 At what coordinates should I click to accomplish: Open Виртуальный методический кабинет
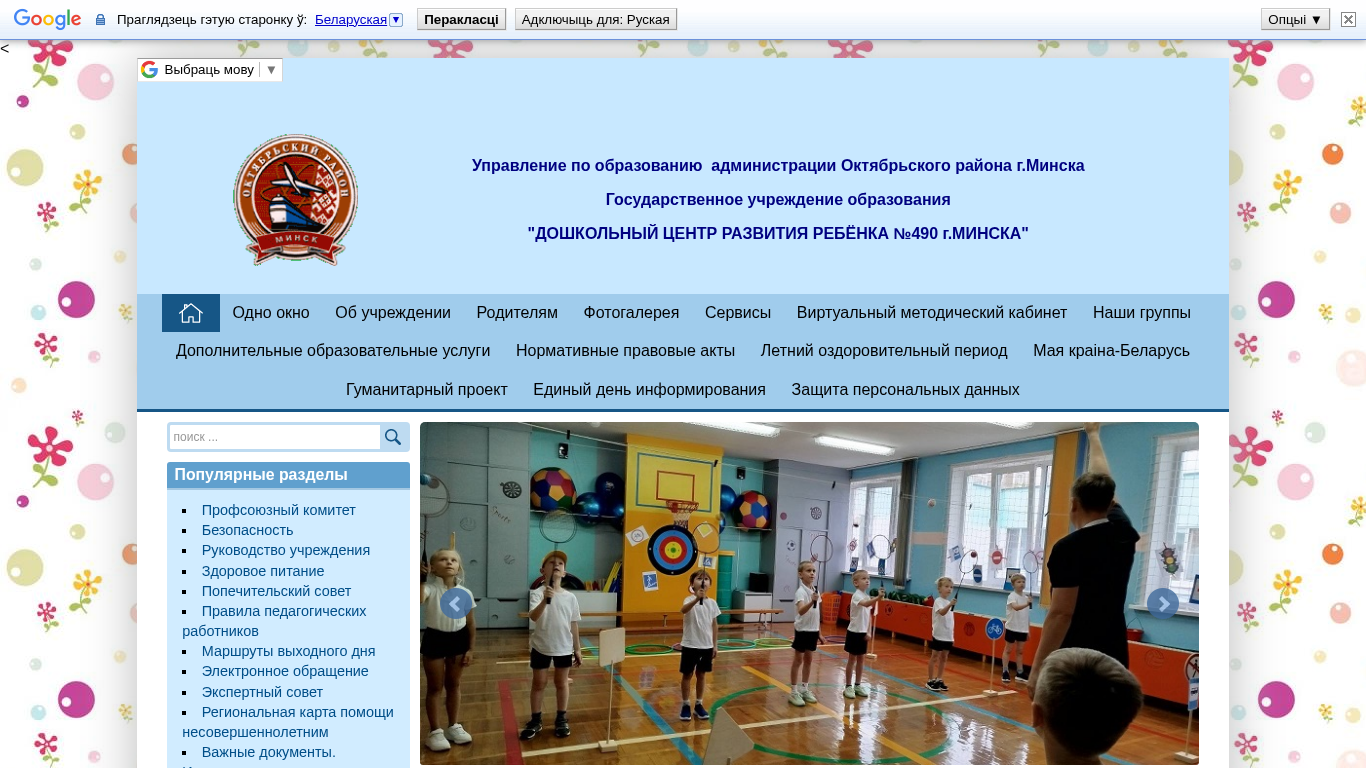[x=932, y=313]
